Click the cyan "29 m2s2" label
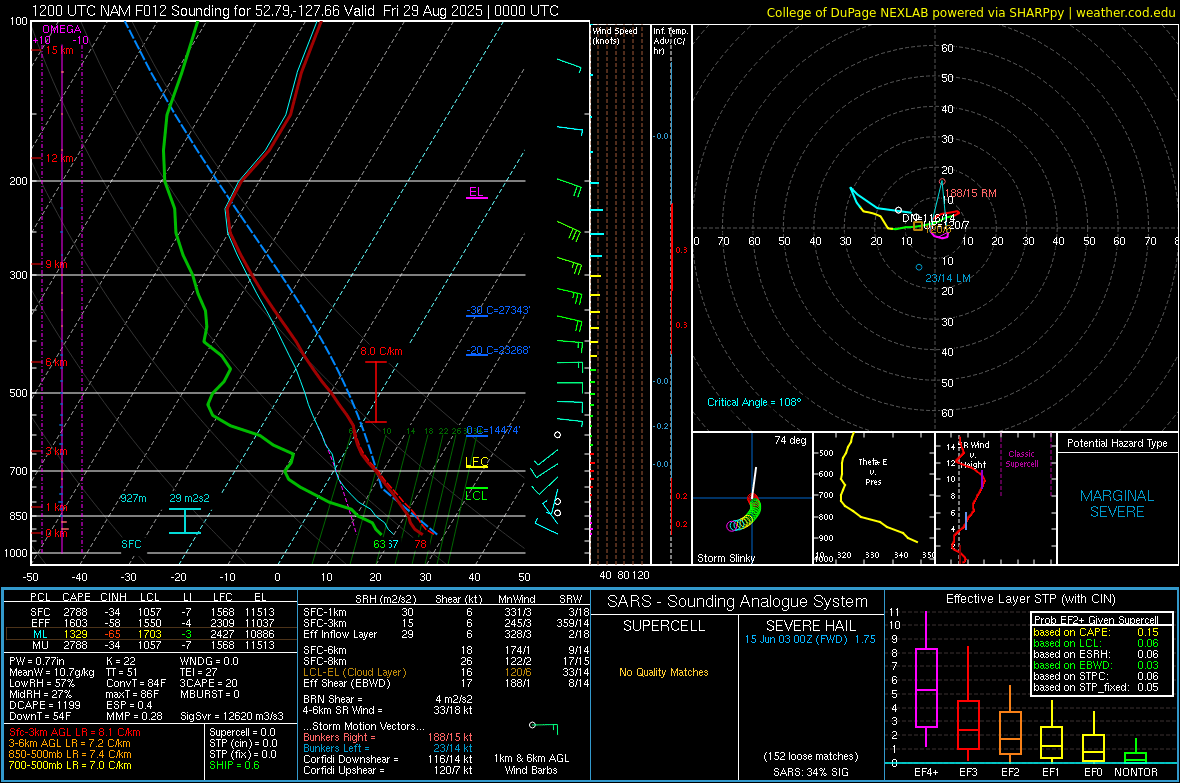Screen dimensions: 1180x783 (190, 498)
